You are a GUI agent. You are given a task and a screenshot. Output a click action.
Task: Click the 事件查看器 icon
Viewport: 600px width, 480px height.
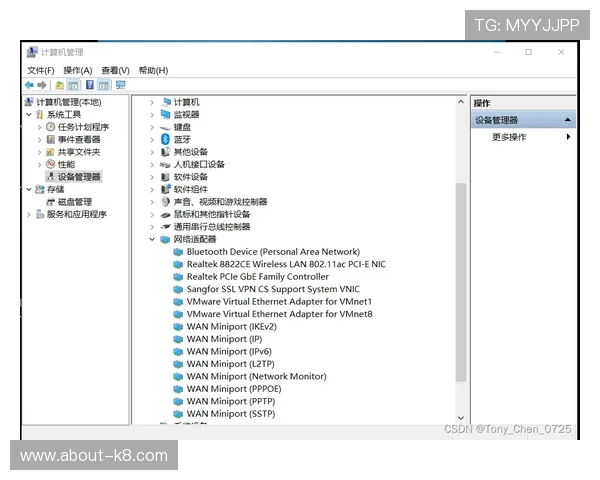(51, 139)
